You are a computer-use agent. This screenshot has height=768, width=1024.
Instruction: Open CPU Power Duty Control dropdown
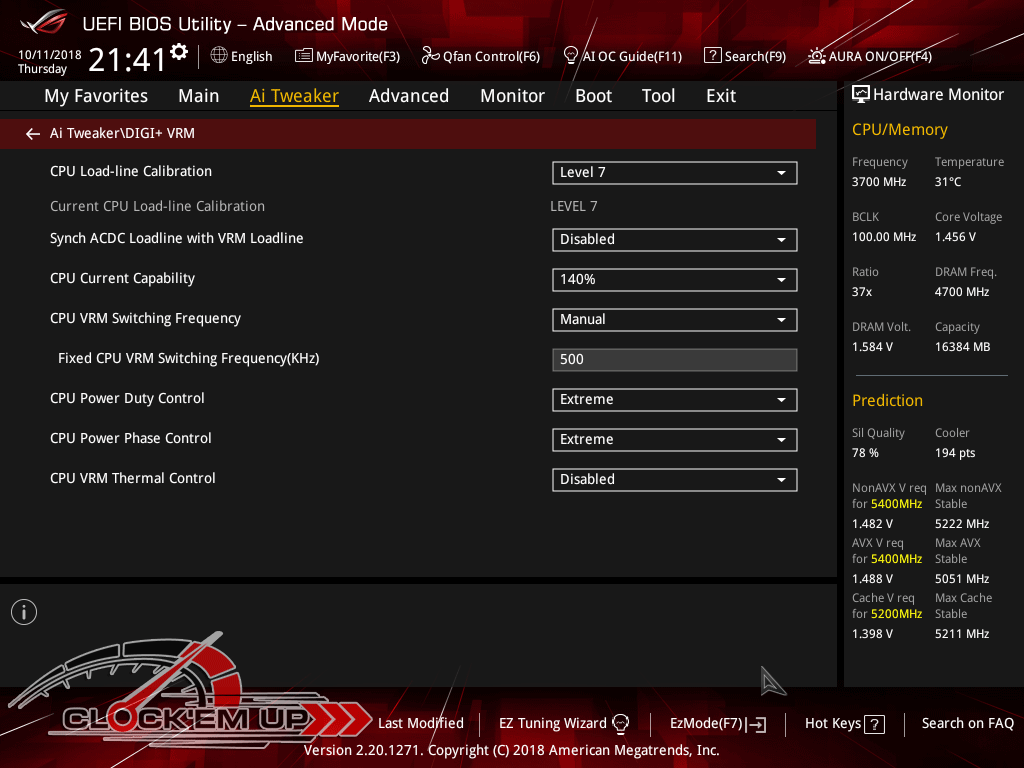click(674, 400)
